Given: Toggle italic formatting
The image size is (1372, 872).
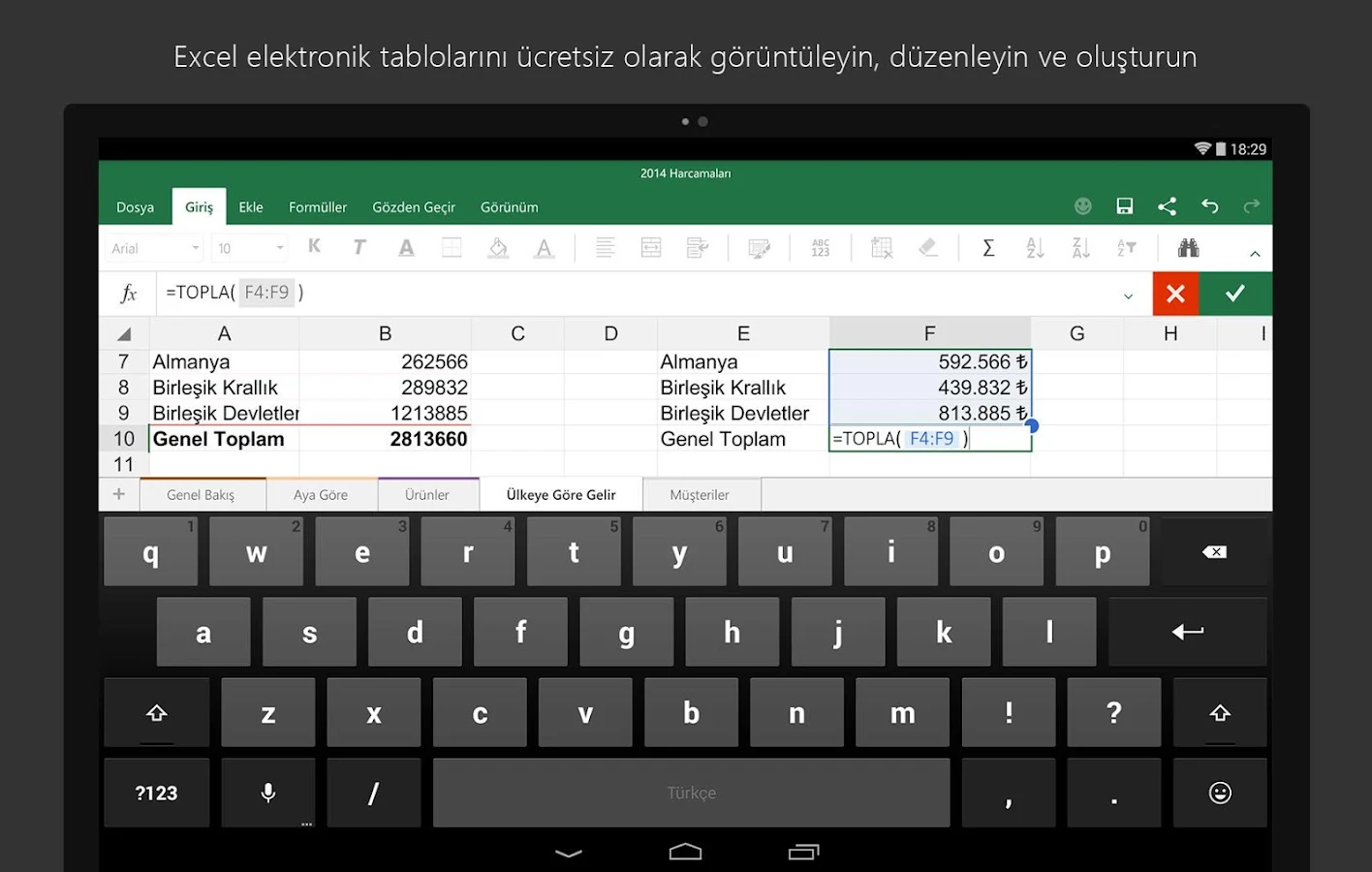Looking at the screenshot, I should pyautogui.click(x=359, y=247).
